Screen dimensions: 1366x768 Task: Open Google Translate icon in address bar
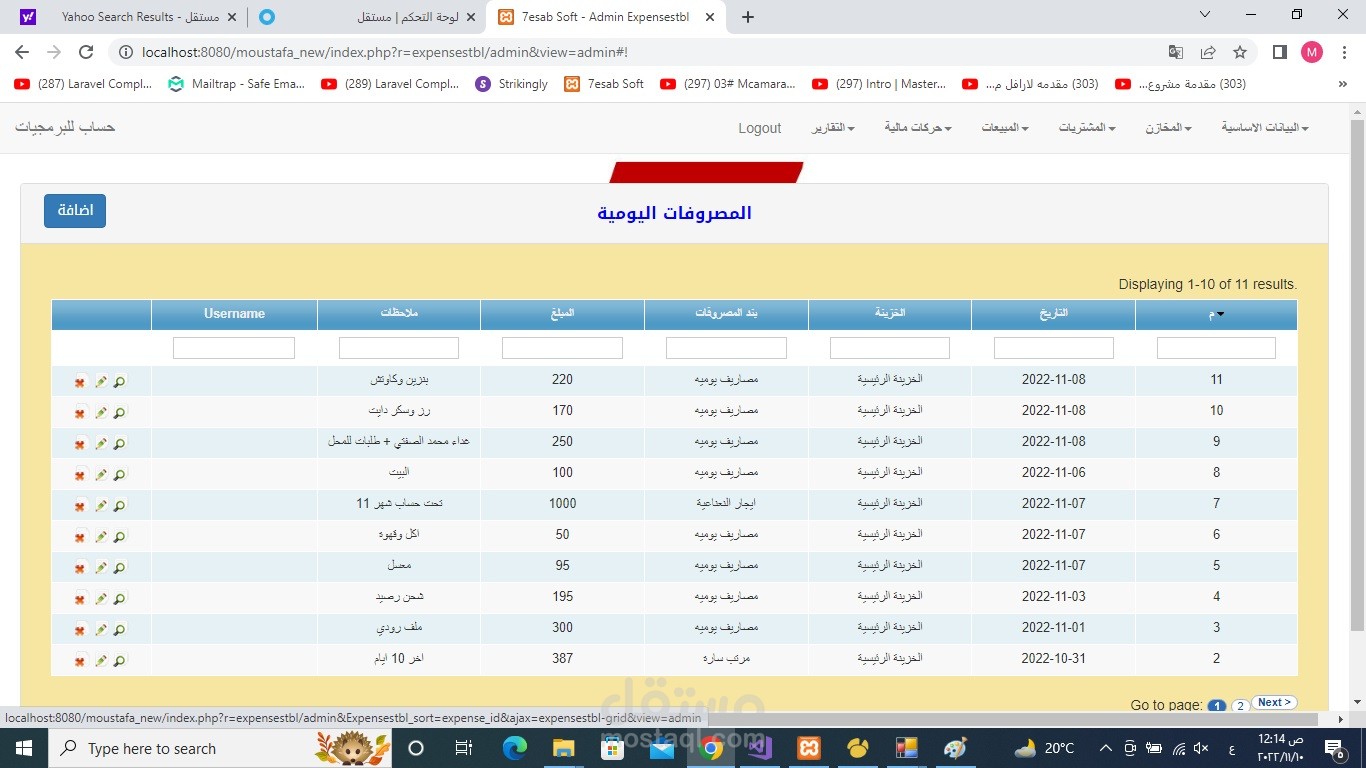tap(1176, 52)
